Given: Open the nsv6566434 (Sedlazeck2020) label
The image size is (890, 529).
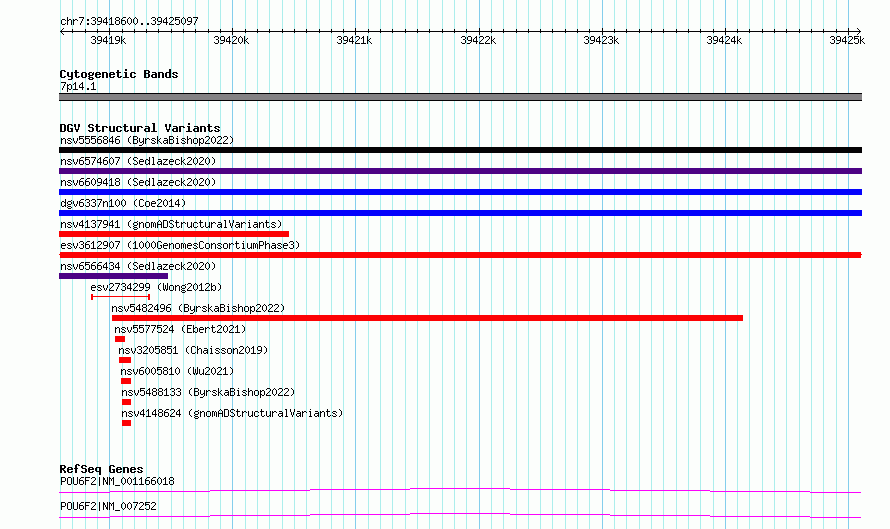Looking at the screenshot, I should coord(138,266).
